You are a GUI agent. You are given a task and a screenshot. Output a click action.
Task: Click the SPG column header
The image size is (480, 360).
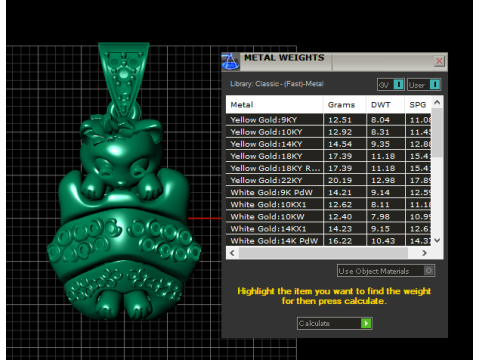point(418,105)
